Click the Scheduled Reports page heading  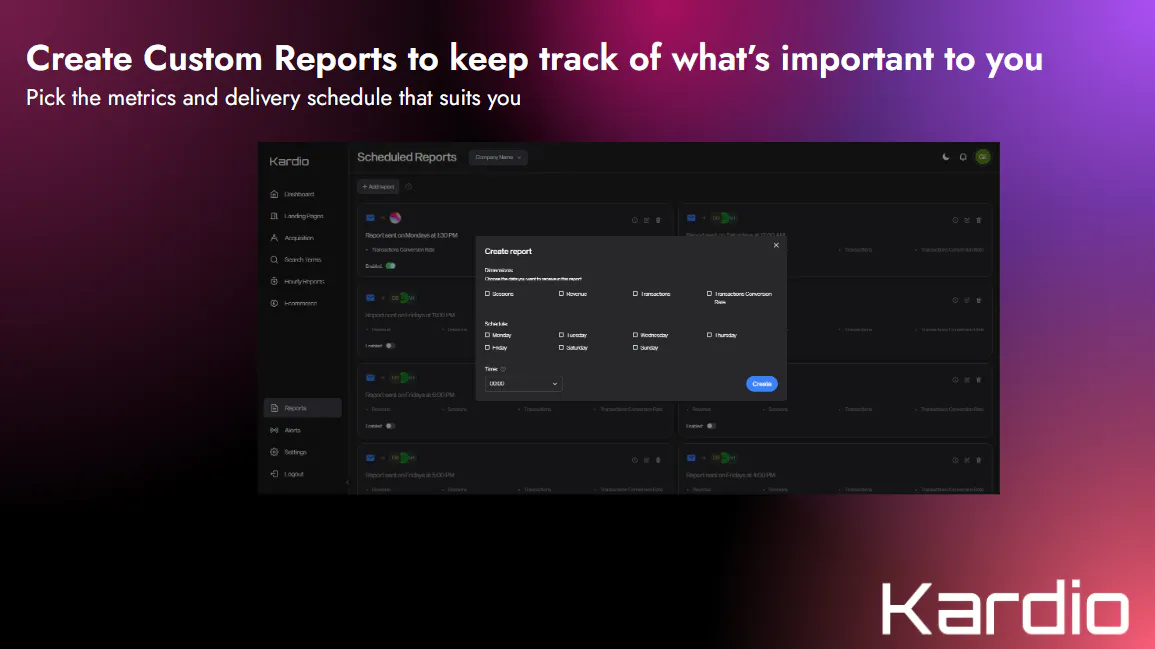[407, 157]
